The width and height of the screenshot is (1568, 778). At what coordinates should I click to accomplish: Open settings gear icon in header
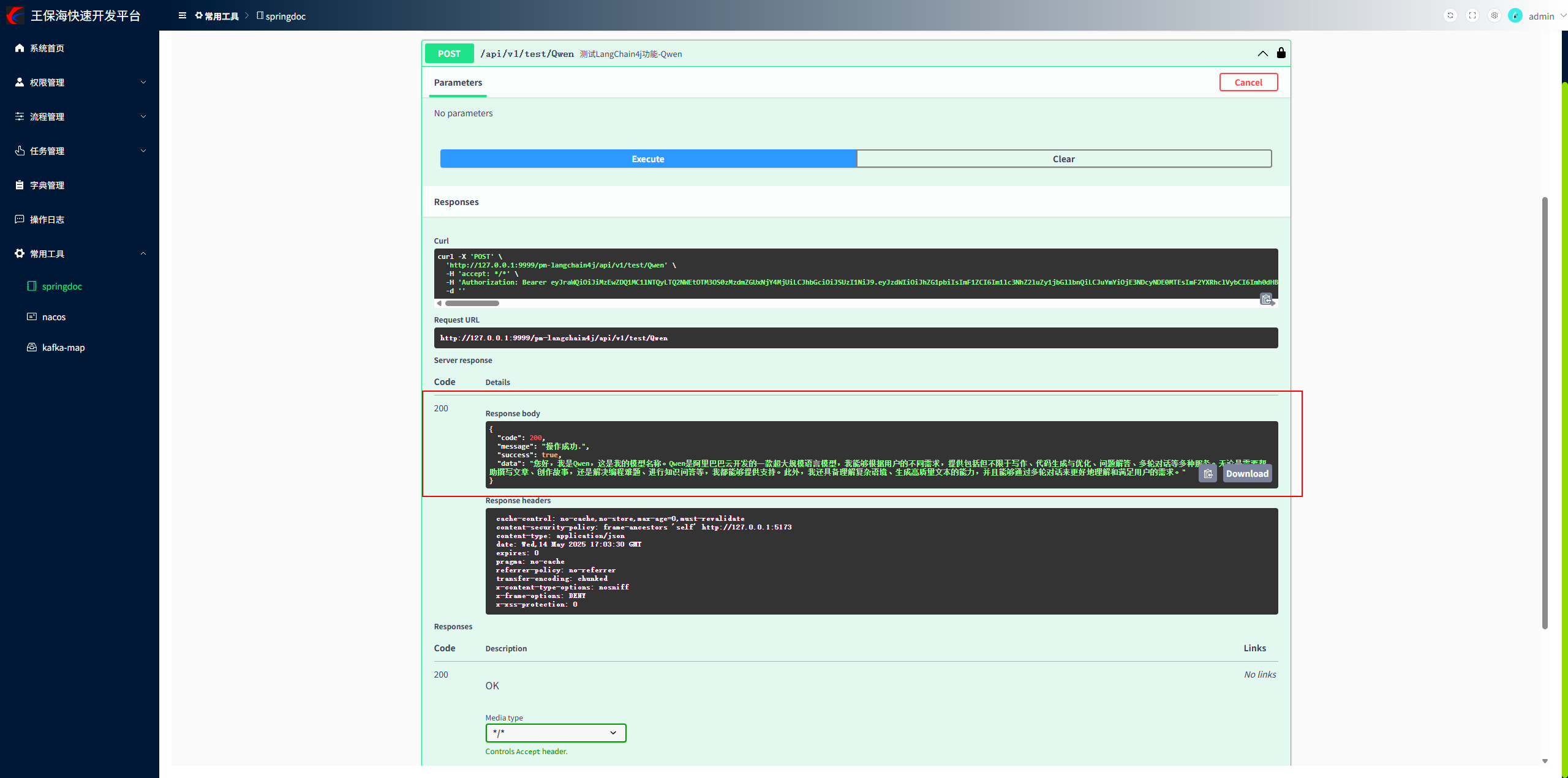[1494, 16]
